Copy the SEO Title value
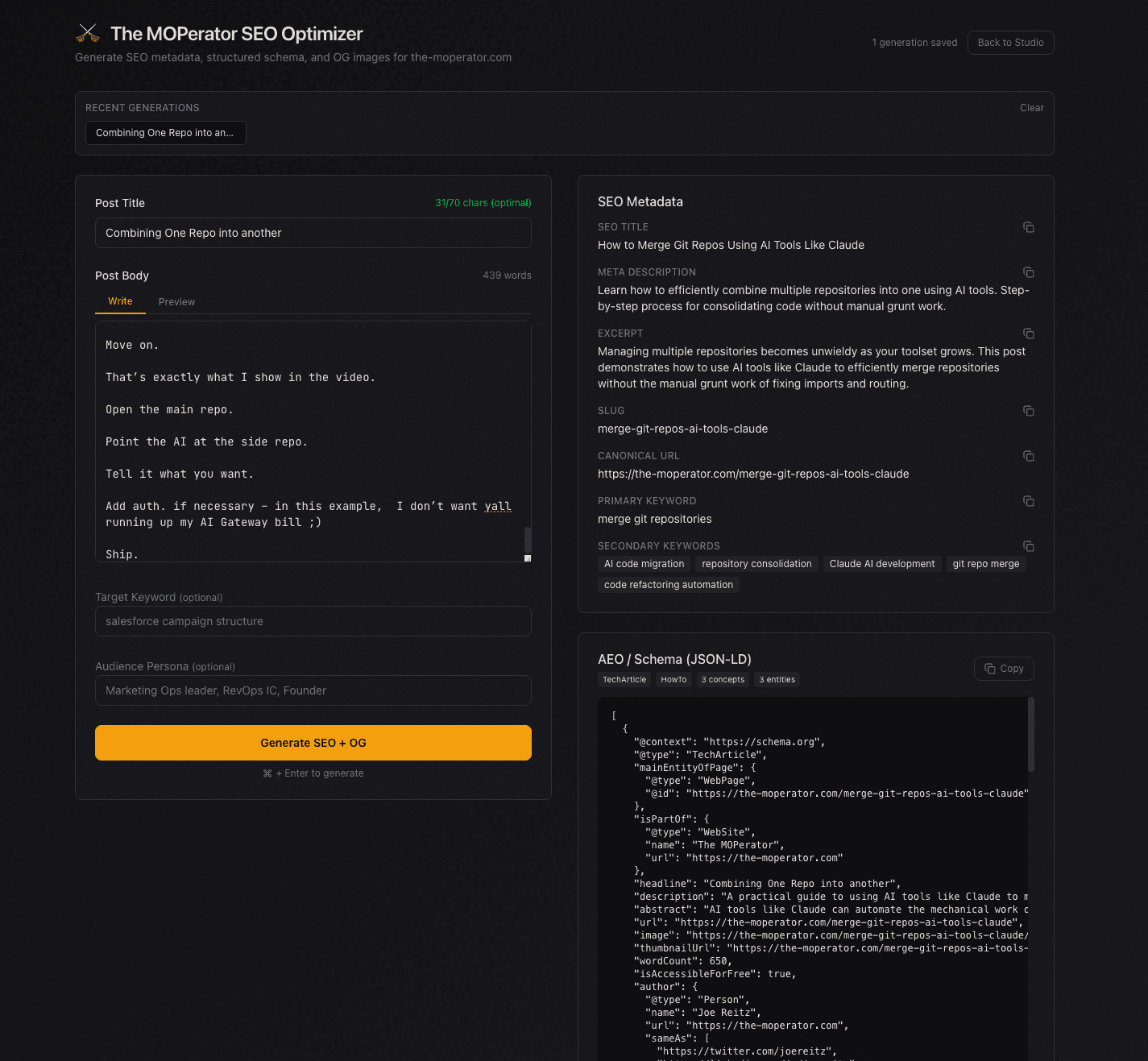Image resolution: width=1148 pixels, height=1061 pixels. tap(1029, 227)
